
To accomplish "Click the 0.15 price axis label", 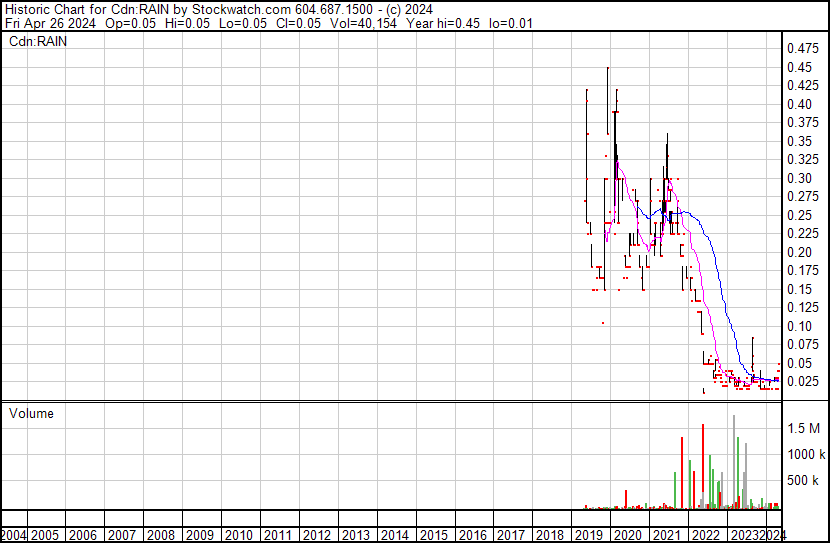I will 799,289.
